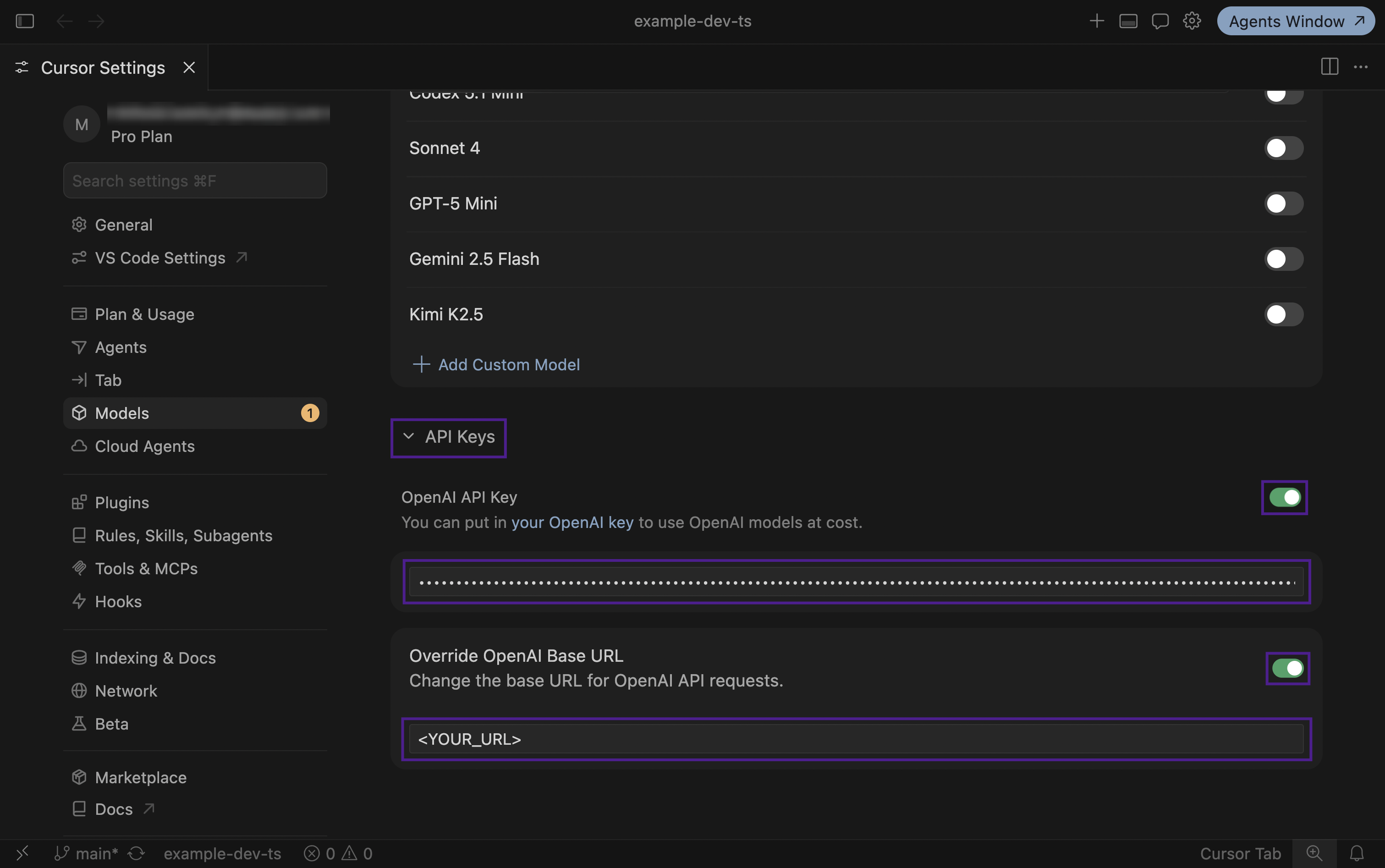The width and height of the screenshot is (1385, 868).
Task: Enable the Gemini 2.5 Flash toggle
Action: [x=1284, y=259]
